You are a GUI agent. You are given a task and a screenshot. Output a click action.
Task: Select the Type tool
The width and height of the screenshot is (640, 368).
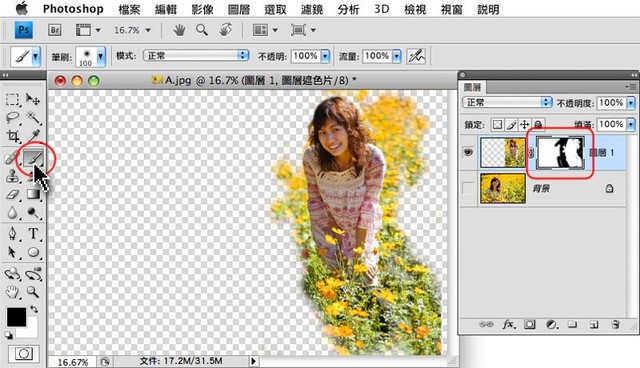pos(33,234)
